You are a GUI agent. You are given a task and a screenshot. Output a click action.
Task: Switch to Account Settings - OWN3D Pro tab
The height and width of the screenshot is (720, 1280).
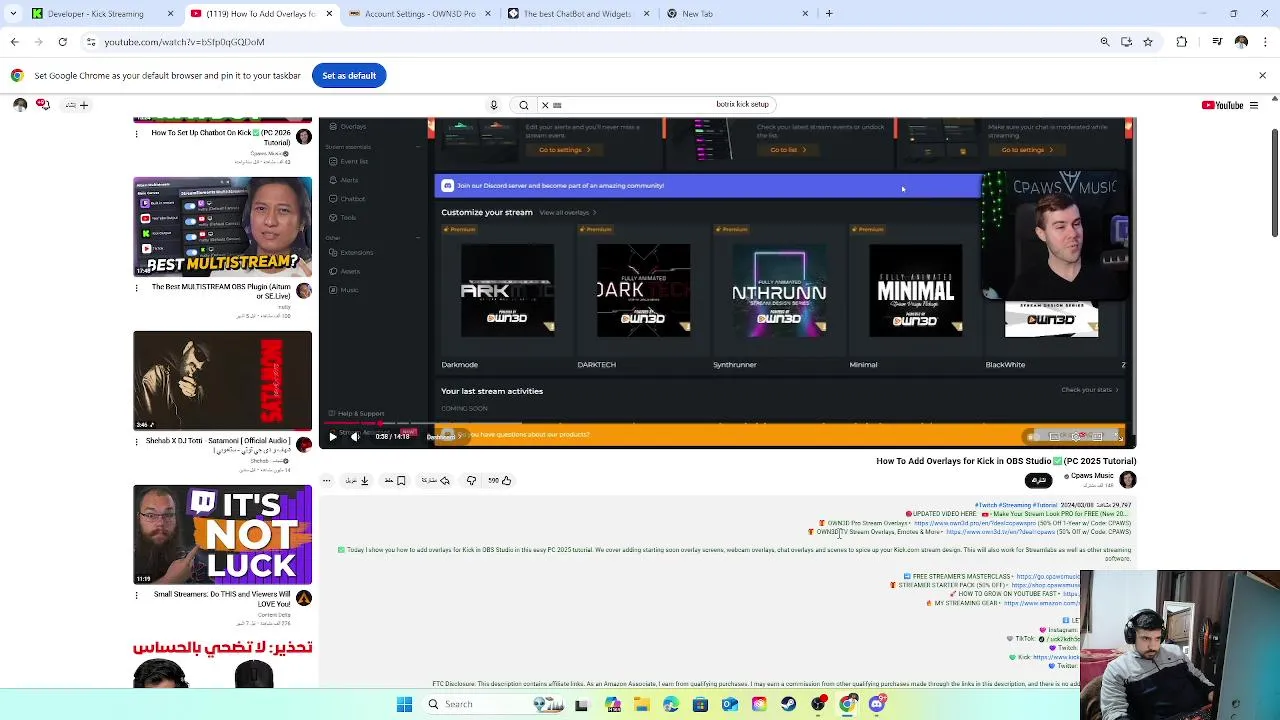point(420,14)
